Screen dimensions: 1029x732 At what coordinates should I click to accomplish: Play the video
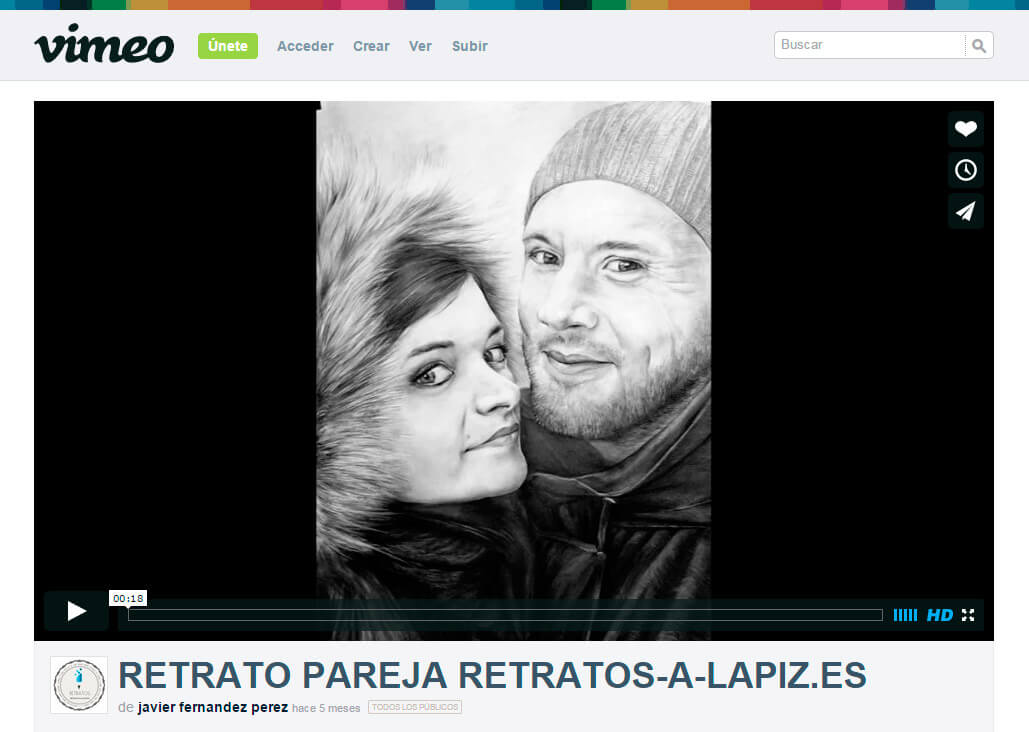[x=76, y=611]
